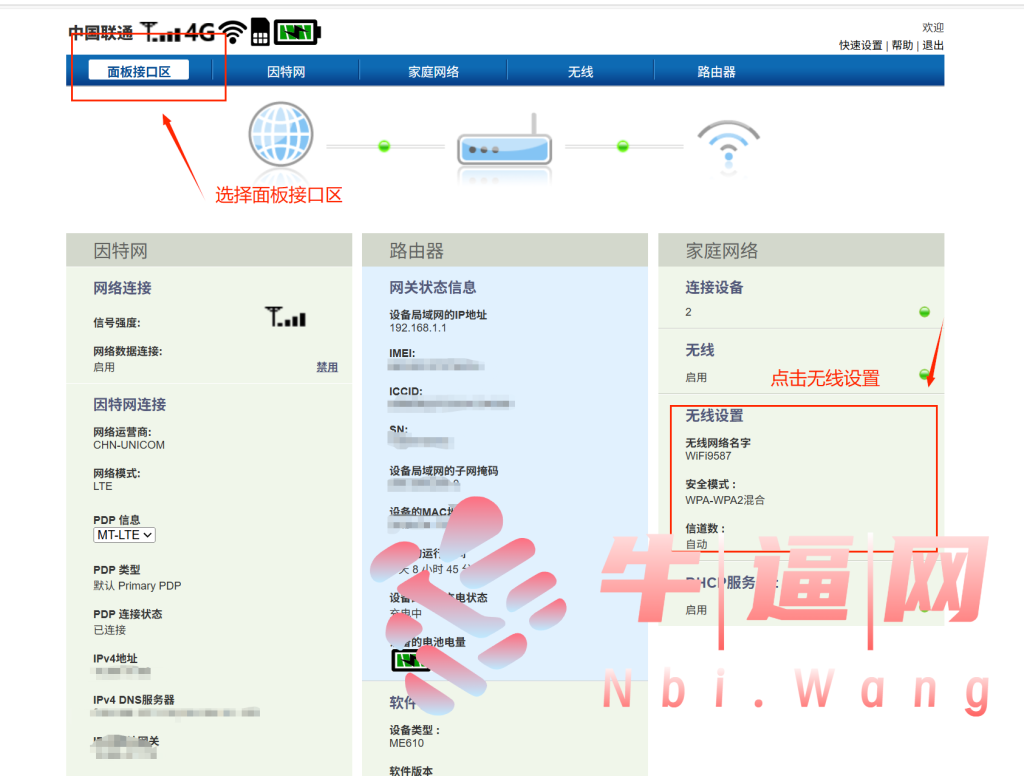
Task: Go to the 路由器 tab
Action: tap(716, 72)
